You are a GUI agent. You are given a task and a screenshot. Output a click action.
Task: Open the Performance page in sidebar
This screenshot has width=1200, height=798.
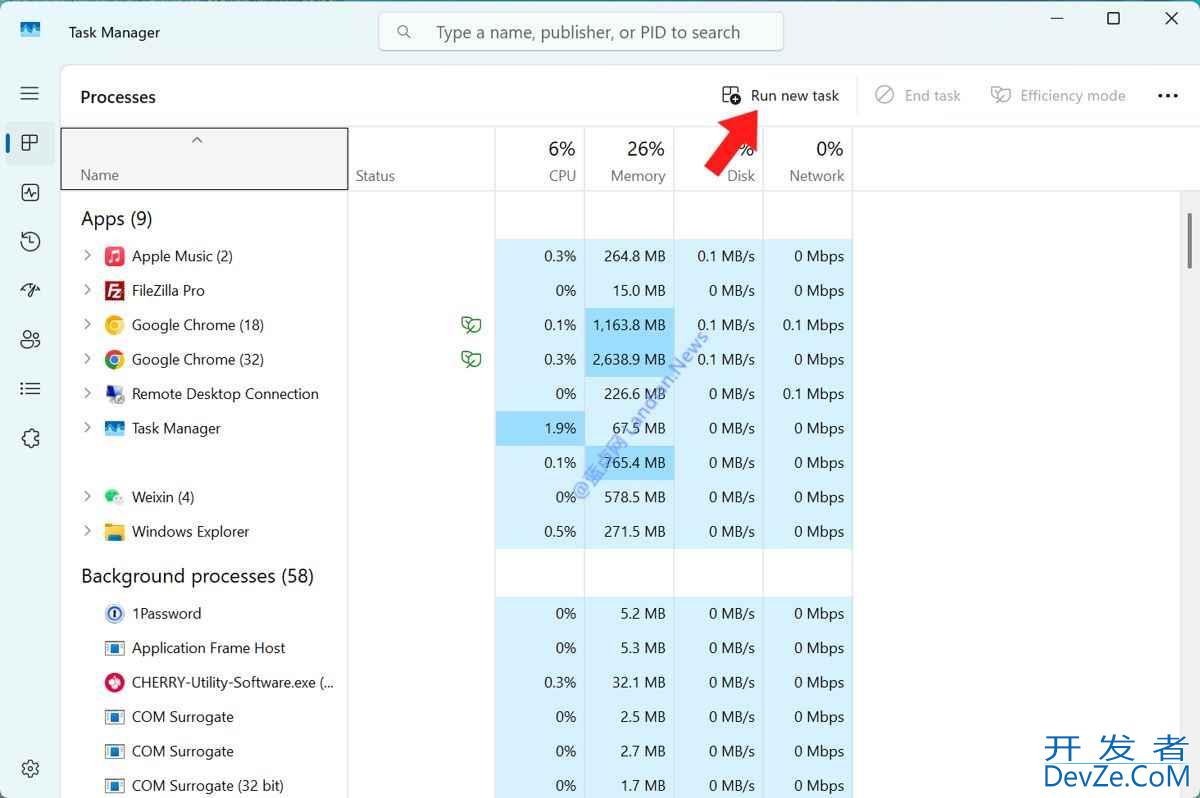coord(30,192)
